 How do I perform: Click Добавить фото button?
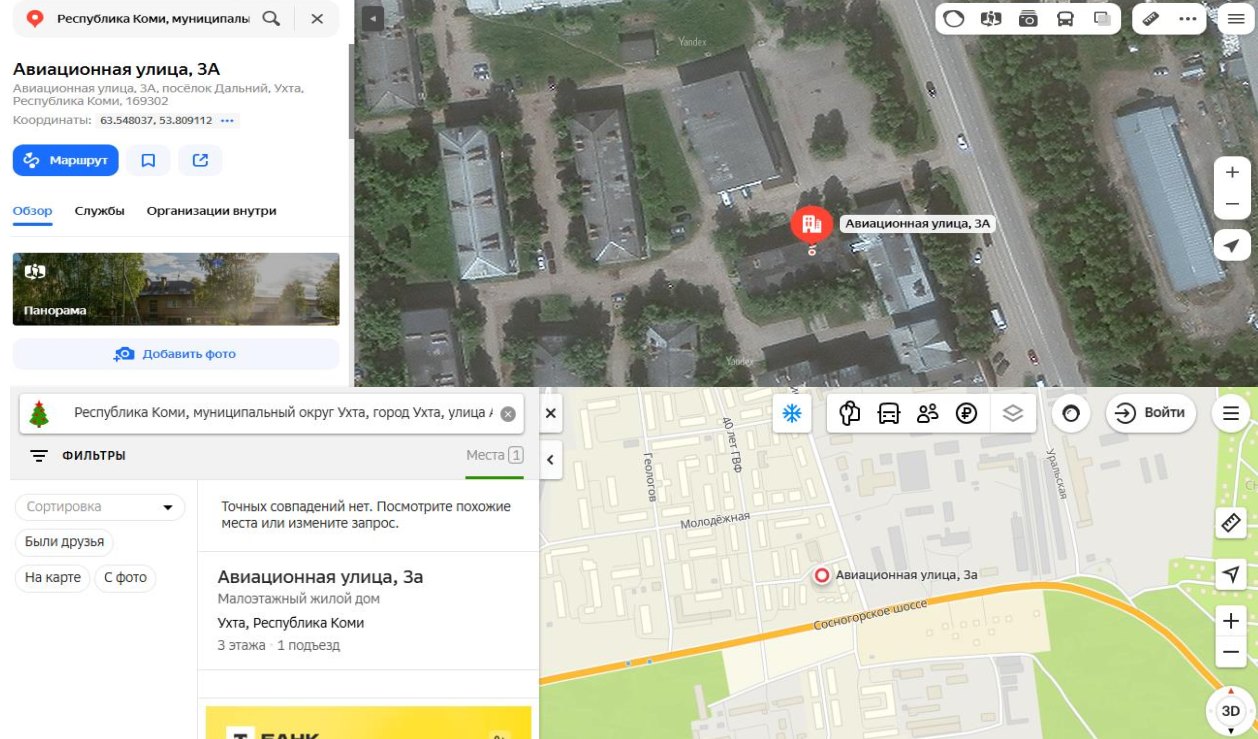[176, 354]
